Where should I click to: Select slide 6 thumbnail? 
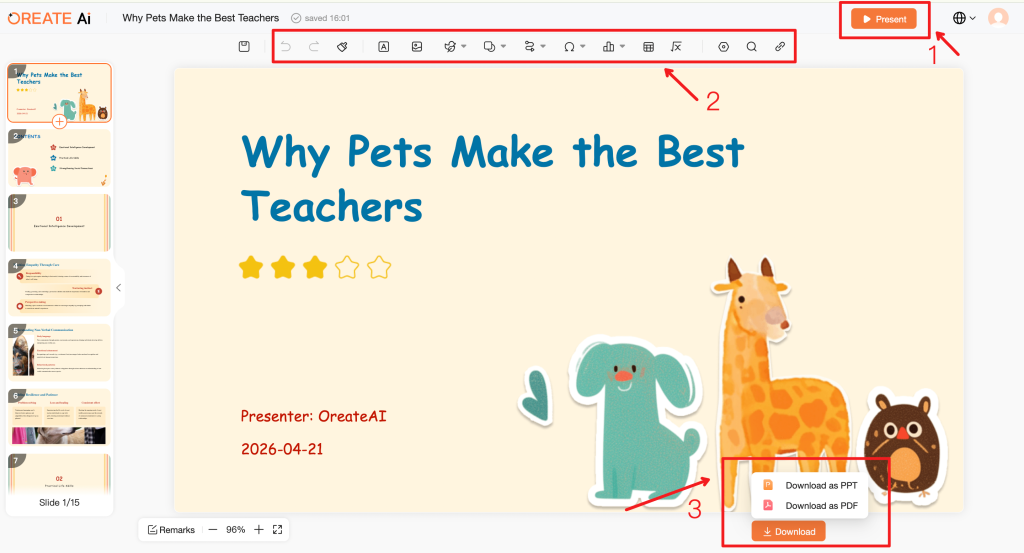point(59,417)
